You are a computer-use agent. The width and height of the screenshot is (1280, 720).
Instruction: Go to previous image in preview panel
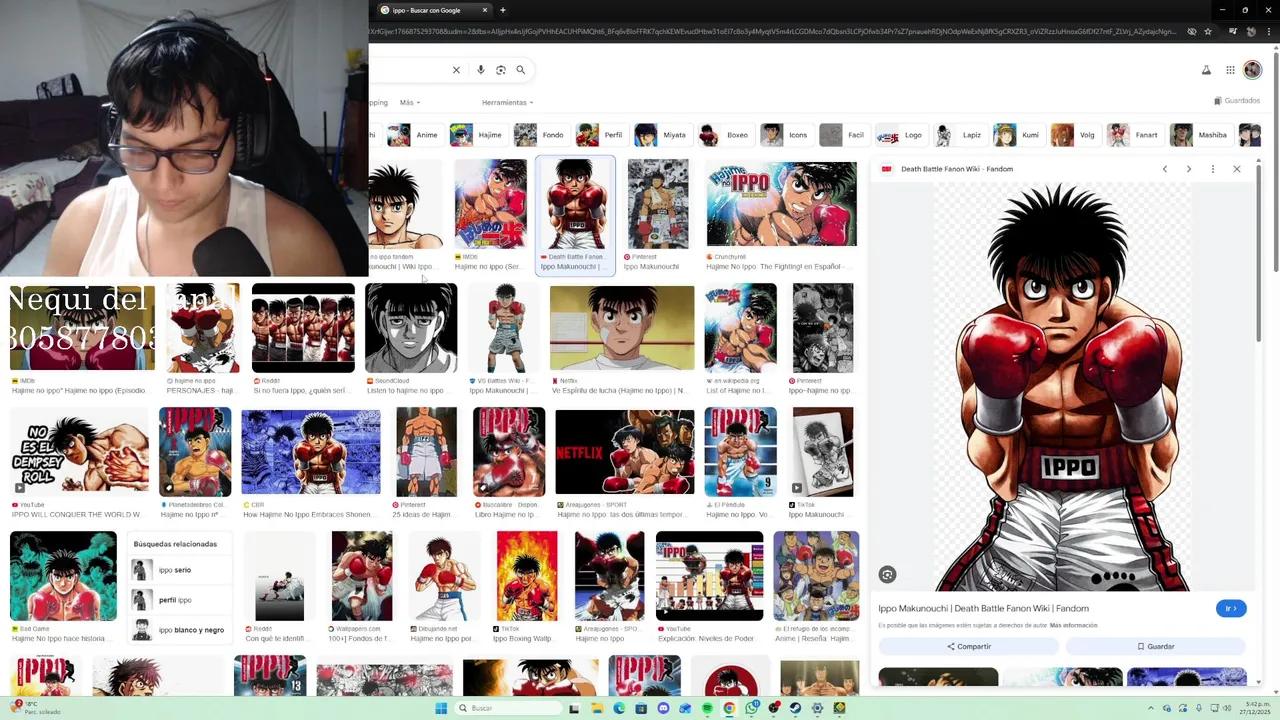click(1165, 169)
